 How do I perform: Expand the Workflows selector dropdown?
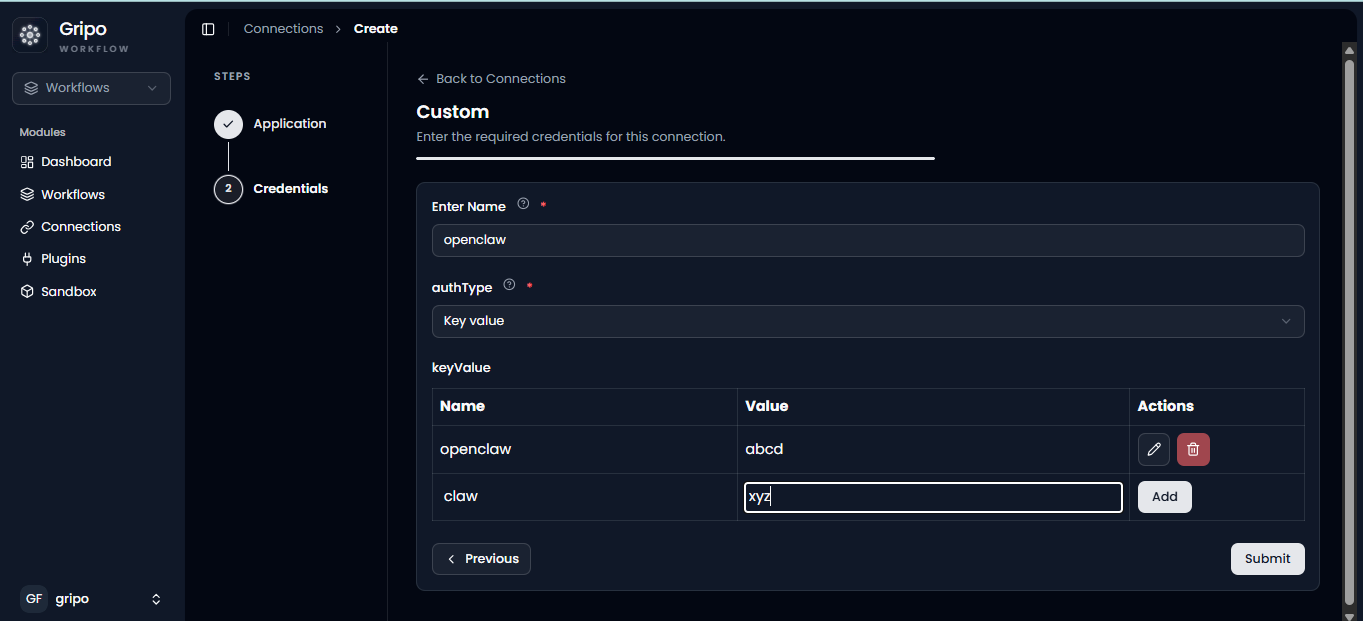click(91, 88)
